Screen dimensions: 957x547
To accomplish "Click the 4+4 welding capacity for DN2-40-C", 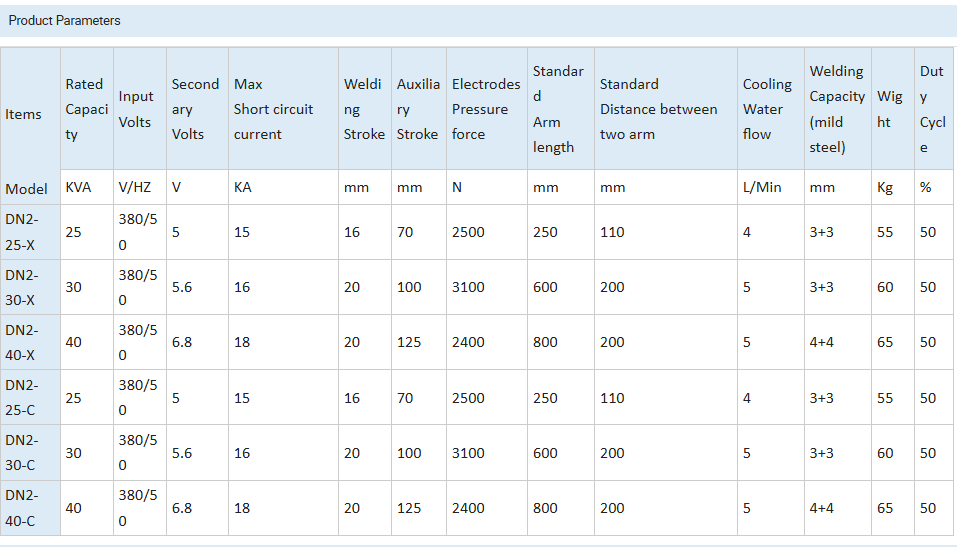I will [x=822, y=508].
